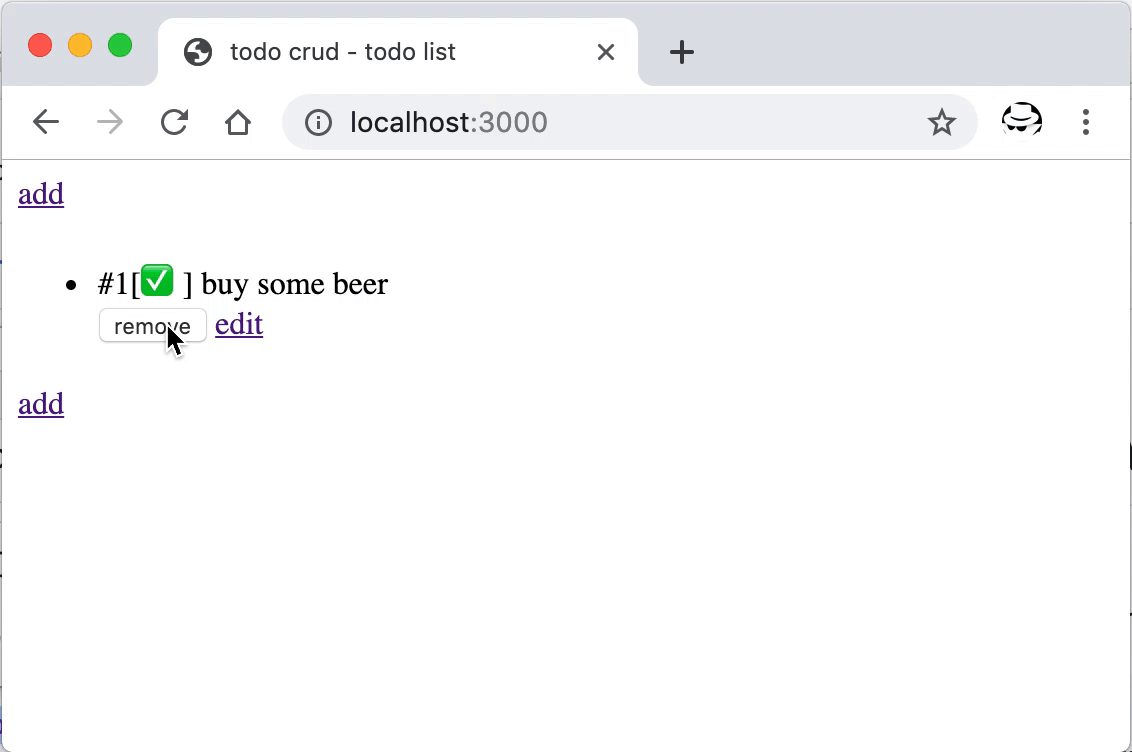Toggle the green checkmark on todo #1
Image resolution: width=1132 pixels, height=752 pixels.
click(x=157, y=281)
